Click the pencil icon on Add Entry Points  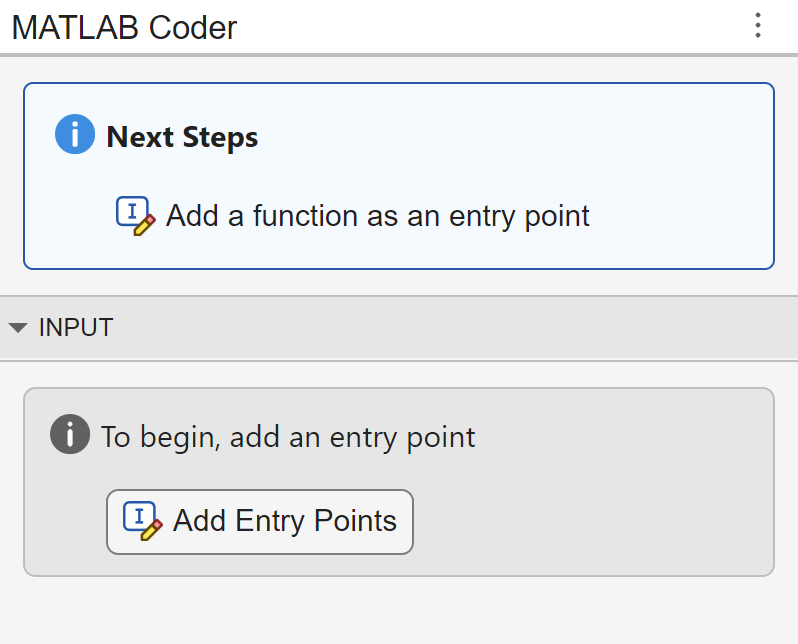coord(141,521)
